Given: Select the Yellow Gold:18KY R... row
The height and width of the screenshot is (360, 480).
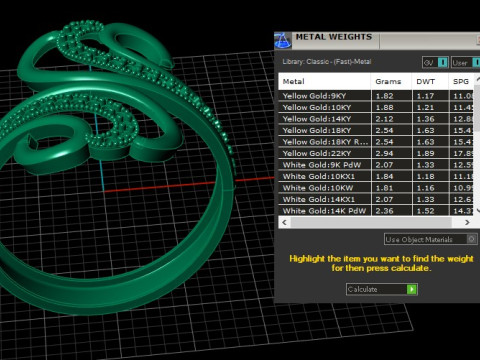Looking at the screenshot, I should [x=376, y=142].
